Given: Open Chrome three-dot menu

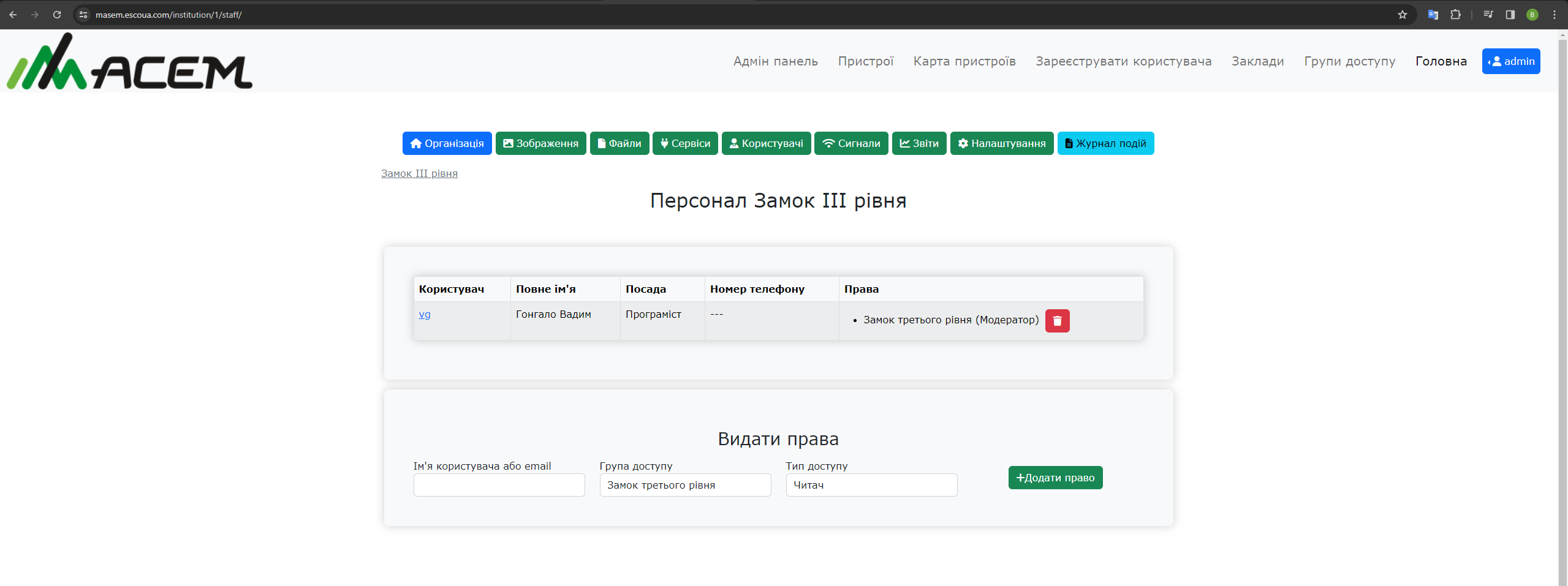Looking at the screenshot, I should 1555,15.
